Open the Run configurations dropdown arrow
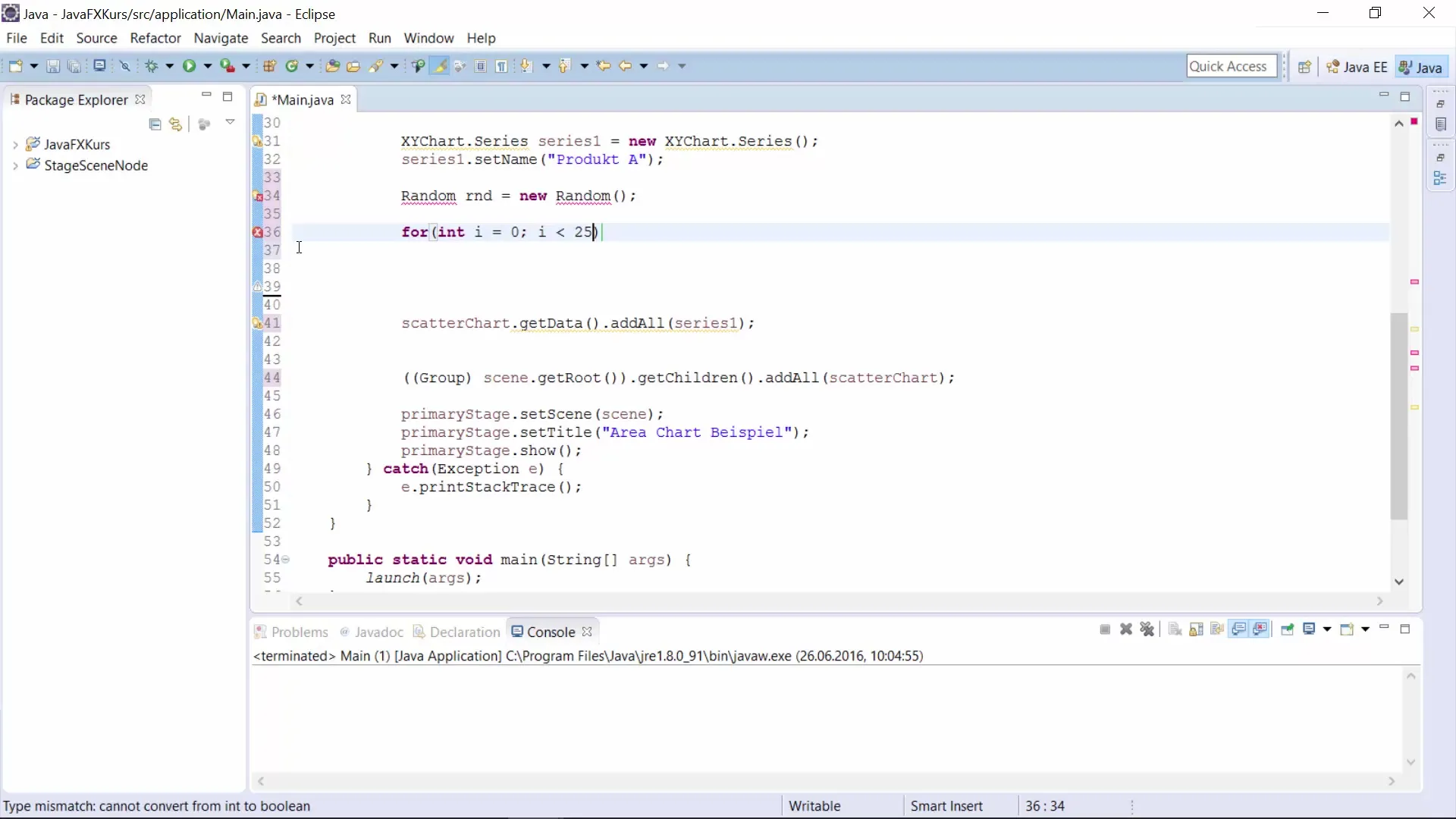This screenshot has width=1456, height=819. [207, 66]
